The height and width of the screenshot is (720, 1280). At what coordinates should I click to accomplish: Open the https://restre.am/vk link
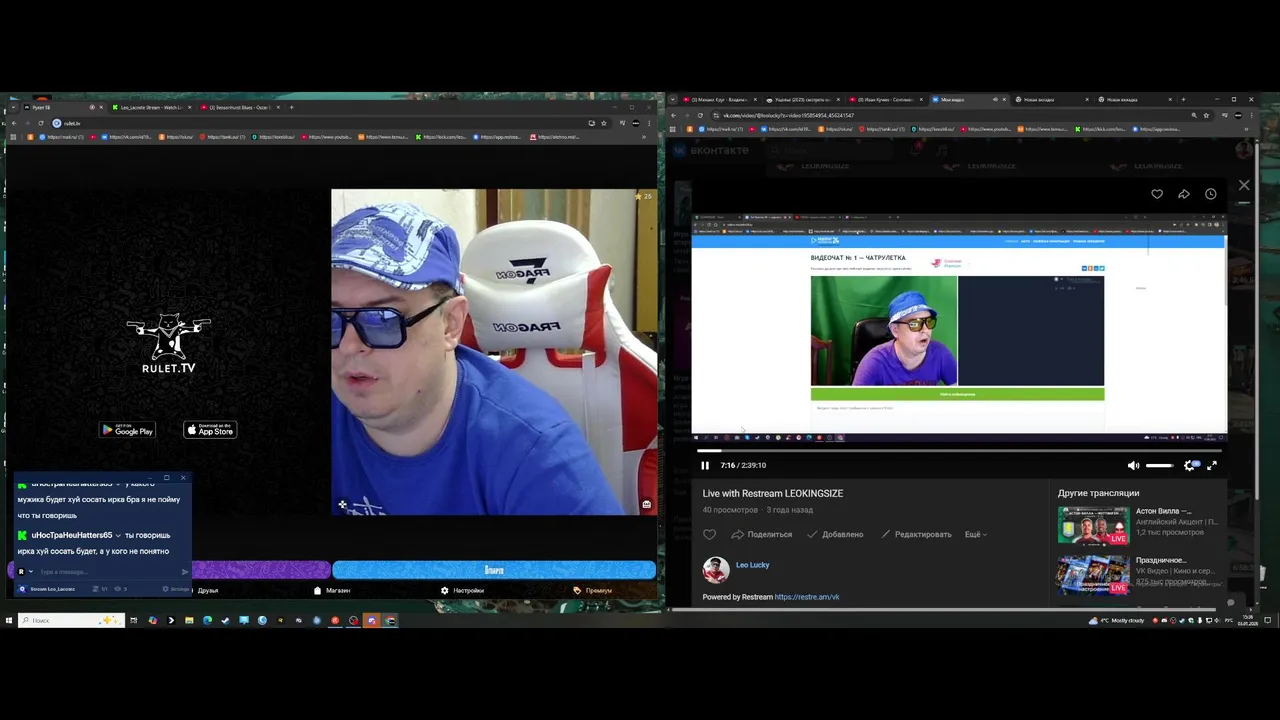807,597
